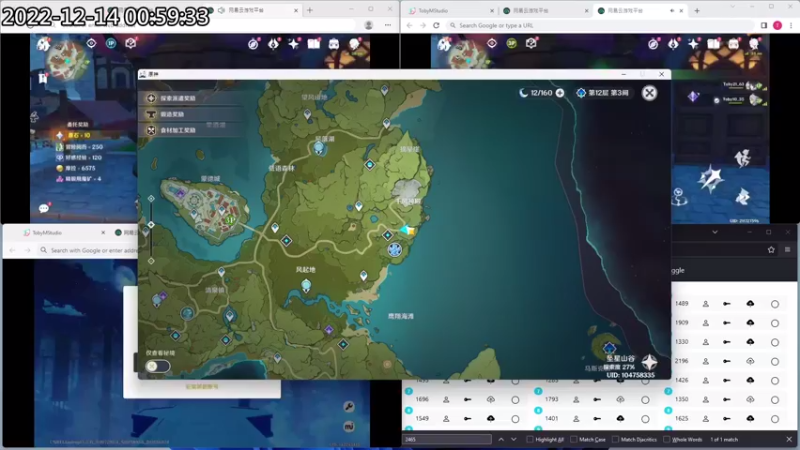Screen dimensions: 800x450
Task: Open a new tab in the top-left browser
Action: tap(310, 10)
